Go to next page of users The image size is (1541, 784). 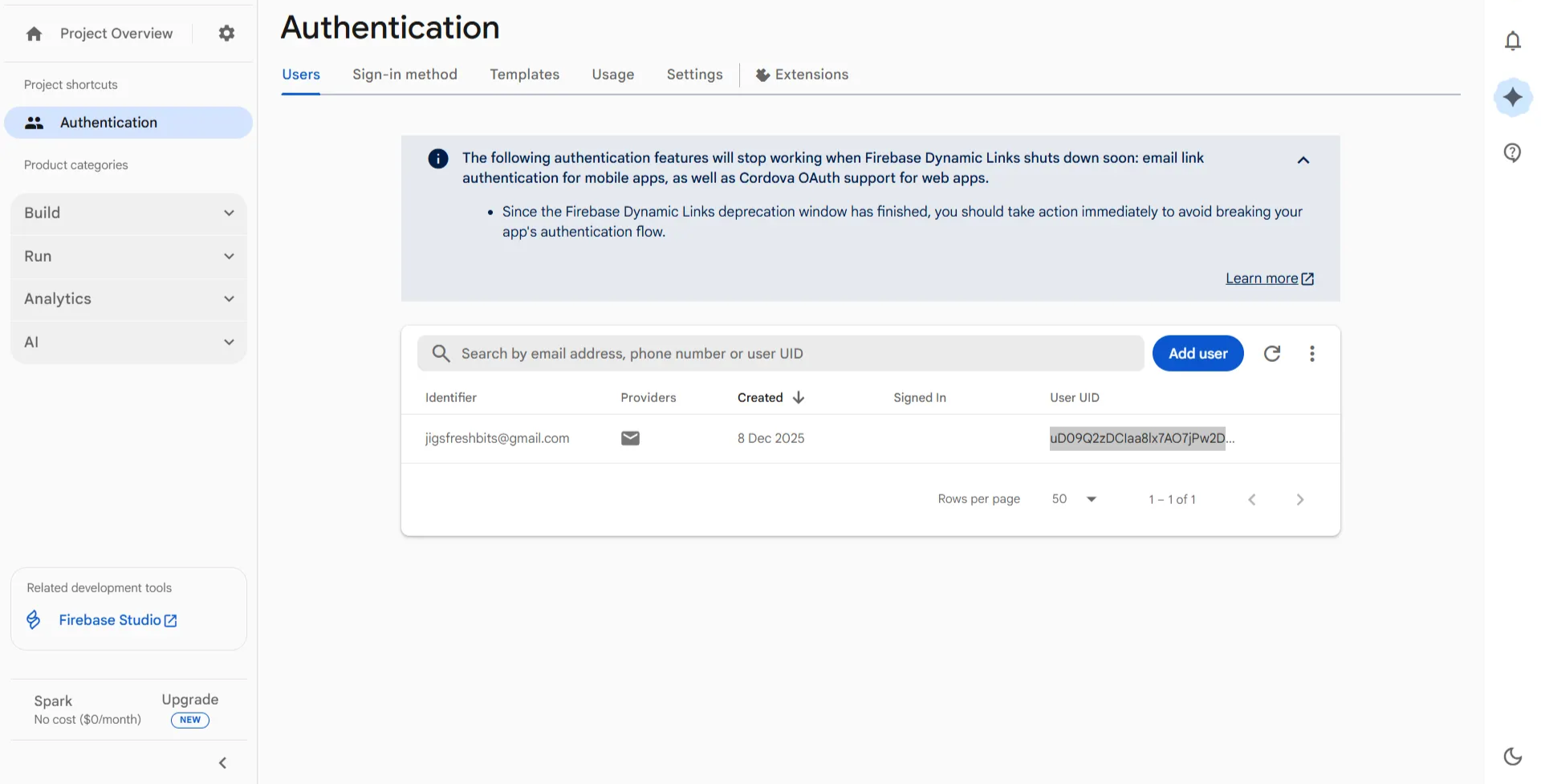coord(1300,500)
